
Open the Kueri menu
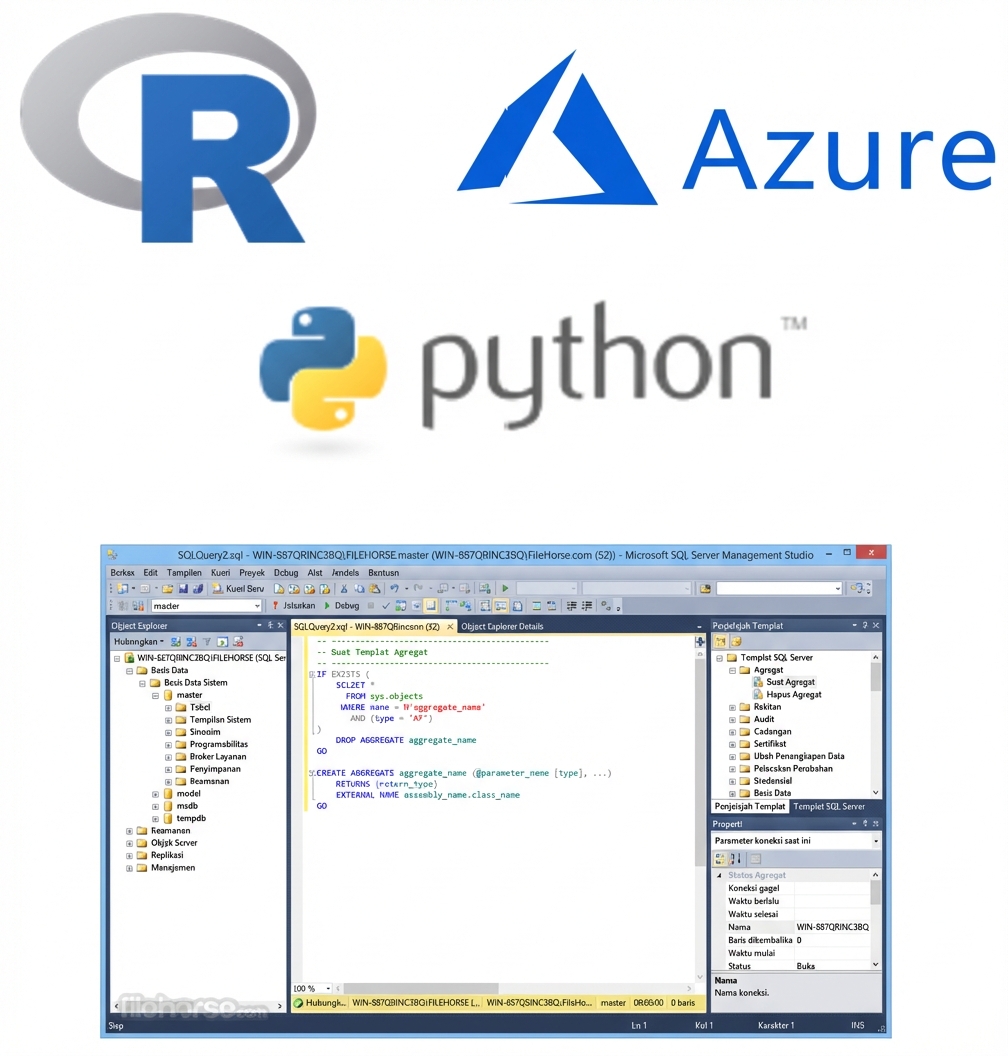click(x=220, y=572)
